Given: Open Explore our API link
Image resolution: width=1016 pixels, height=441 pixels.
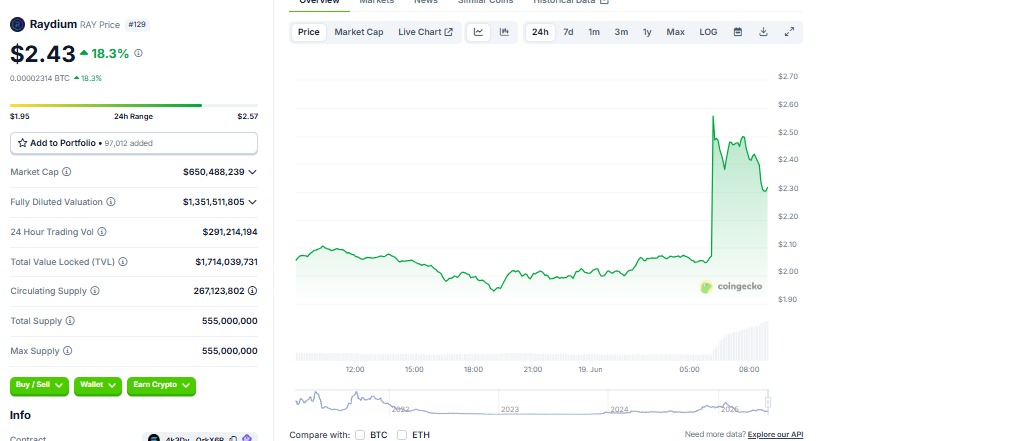Looking at the screenshot, I should (775, 435).
